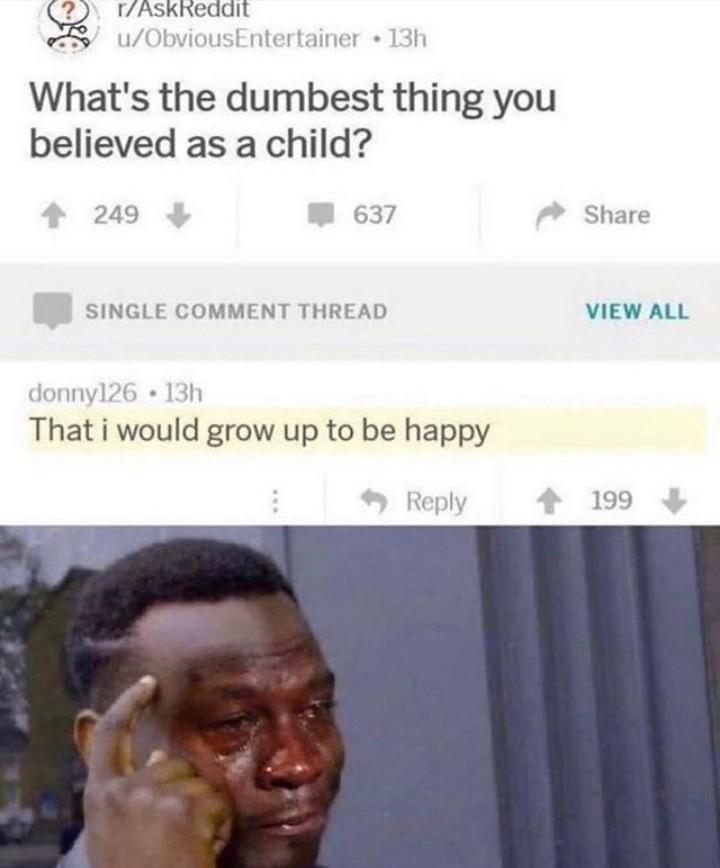
Task: Tap the single comment thread bubble icon
Action: coord(53,311)
